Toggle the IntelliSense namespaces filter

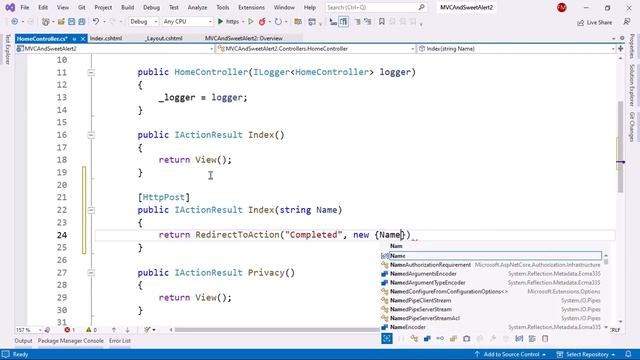click(x=401, y=338)
